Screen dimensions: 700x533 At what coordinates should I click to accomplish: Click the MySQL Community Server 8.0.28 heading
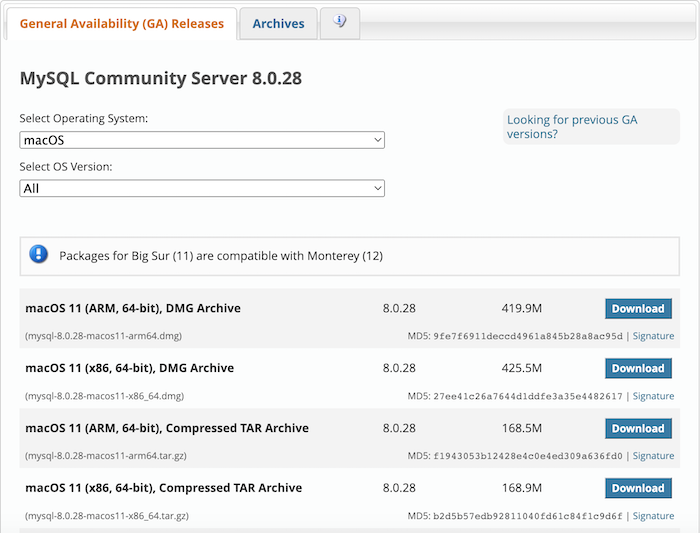point(161,78)
